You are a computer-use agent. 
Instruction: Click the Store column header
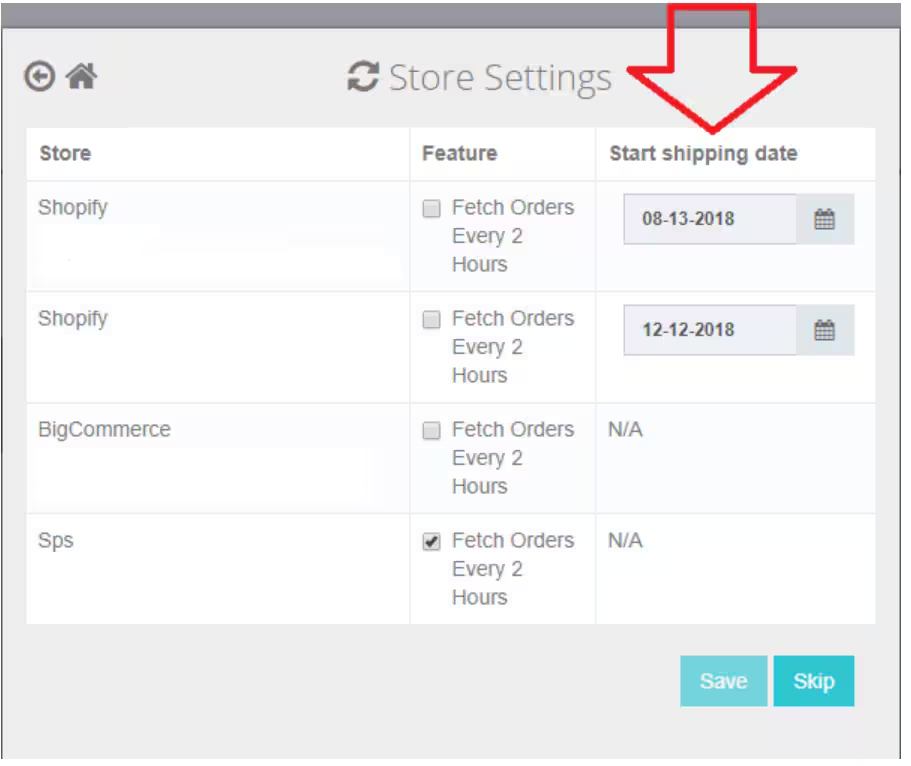64,153
